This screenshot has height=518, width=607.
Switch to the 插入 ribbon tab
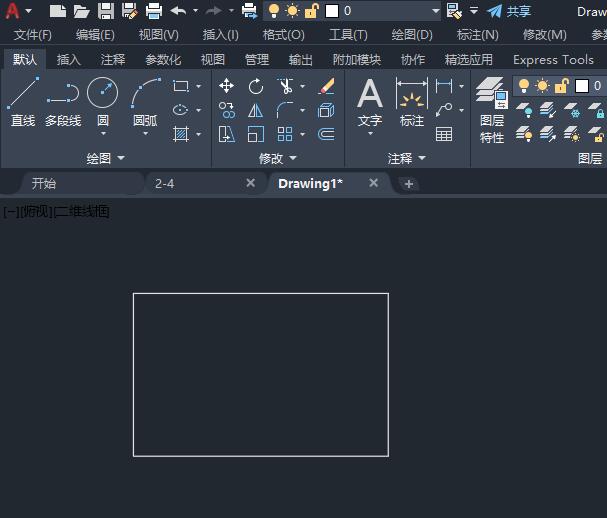tap(69, 60)
